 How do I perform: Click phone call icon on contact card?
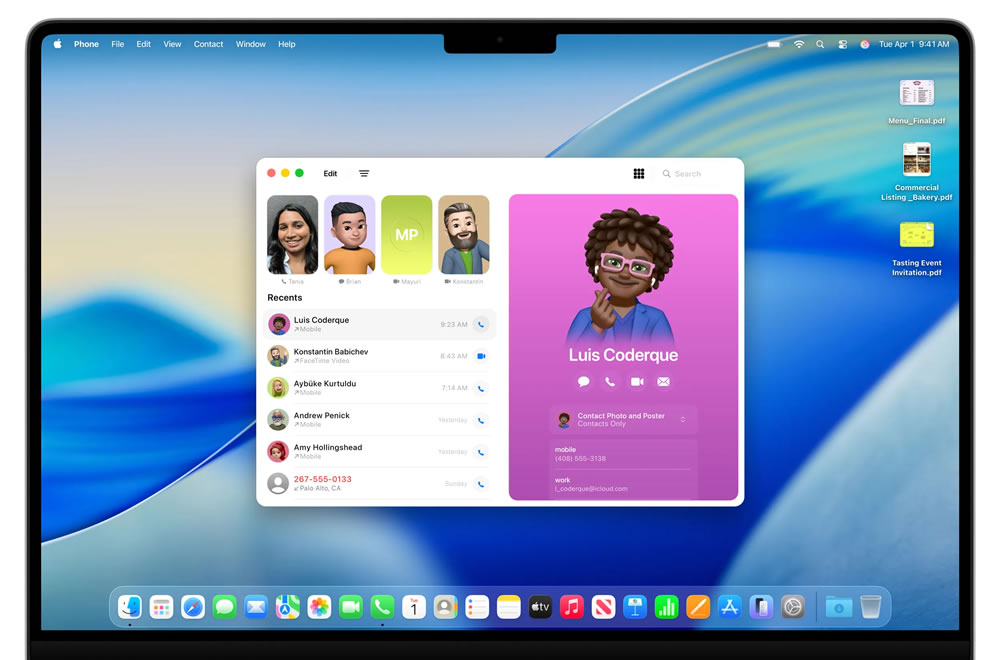click(x=610, y=382)
